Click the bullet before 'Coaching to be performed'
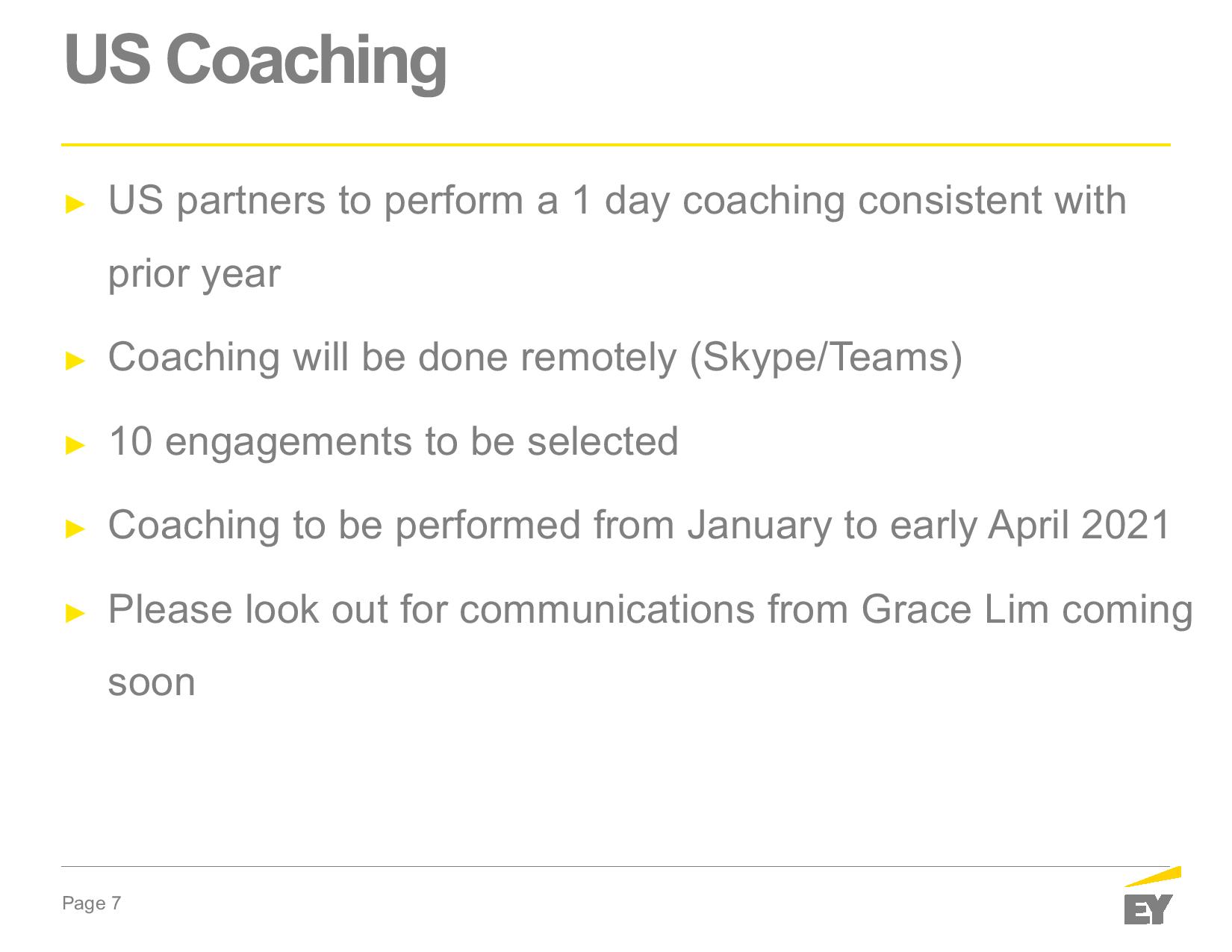Screen dimensions: 1232x952 (x=75, y=529)
